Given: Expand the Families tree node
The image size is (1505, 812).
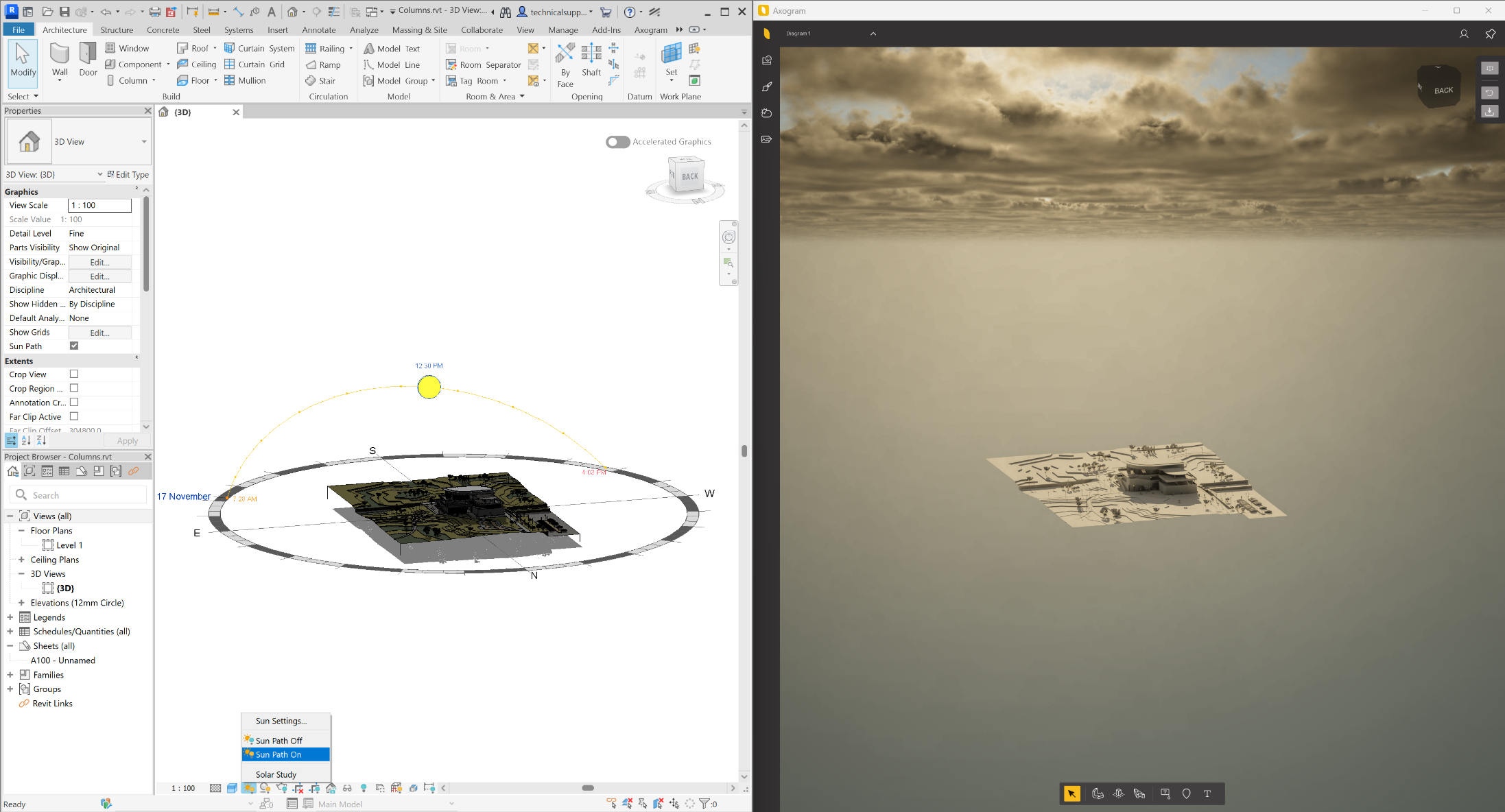Looking at the screenshot, I should click(10, 675).
